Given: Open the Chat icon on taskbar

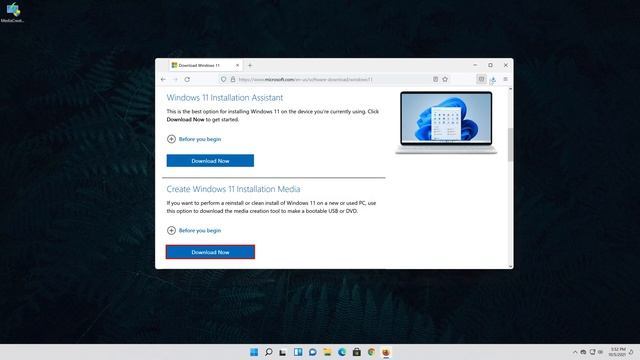Looking at the screenshot, I should click(x=313, y=352).
